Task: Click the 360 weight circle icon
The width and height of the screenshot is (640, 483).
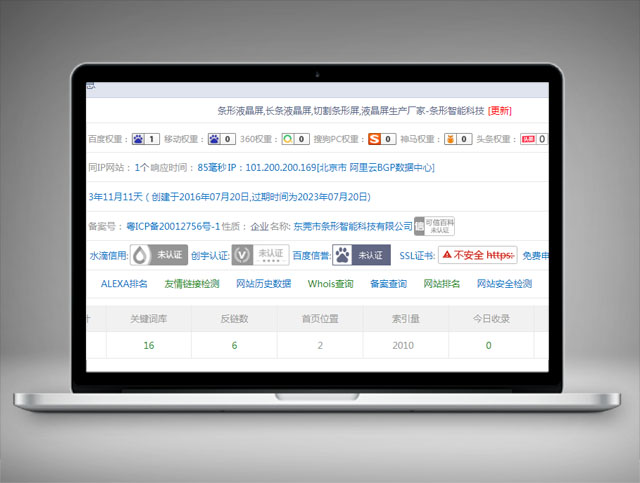Action: (x=288, y=139)
